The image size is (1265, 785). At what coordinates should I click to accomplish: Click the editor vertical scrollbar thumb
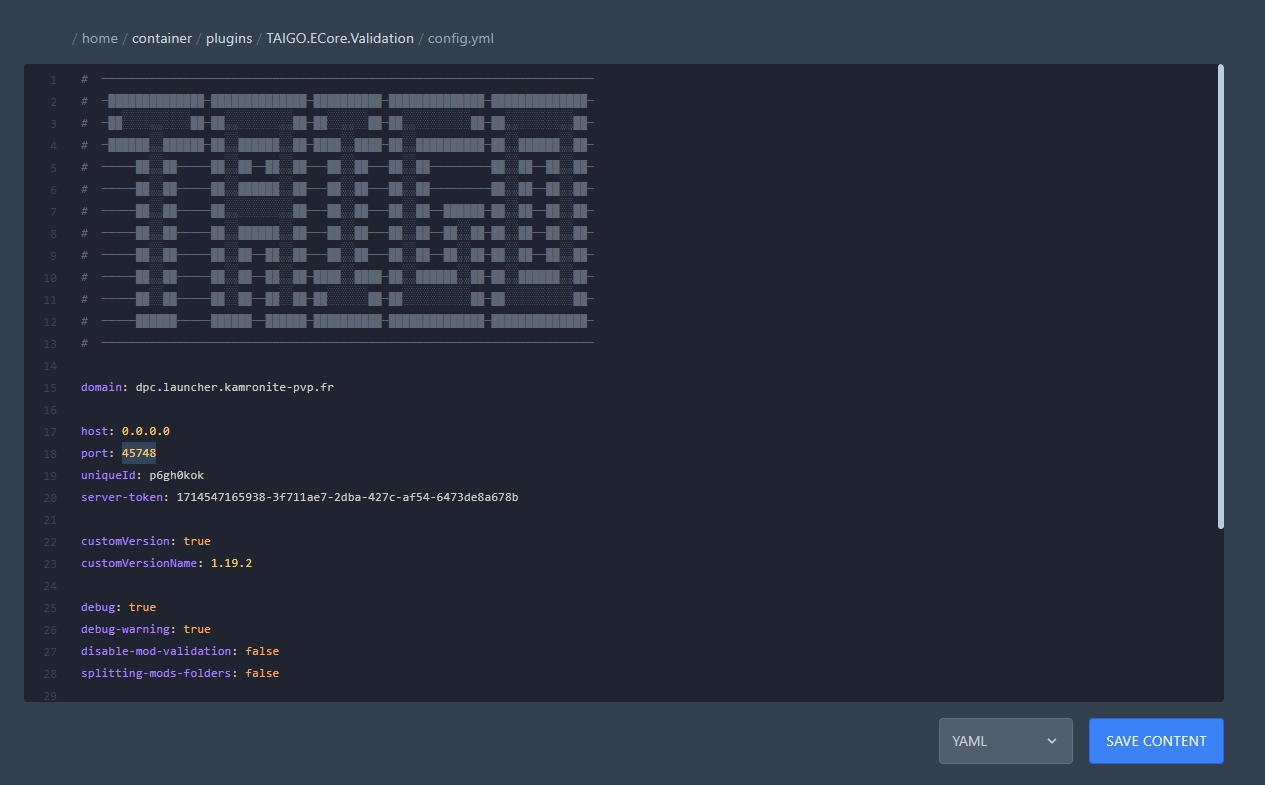pos(1220,296)
